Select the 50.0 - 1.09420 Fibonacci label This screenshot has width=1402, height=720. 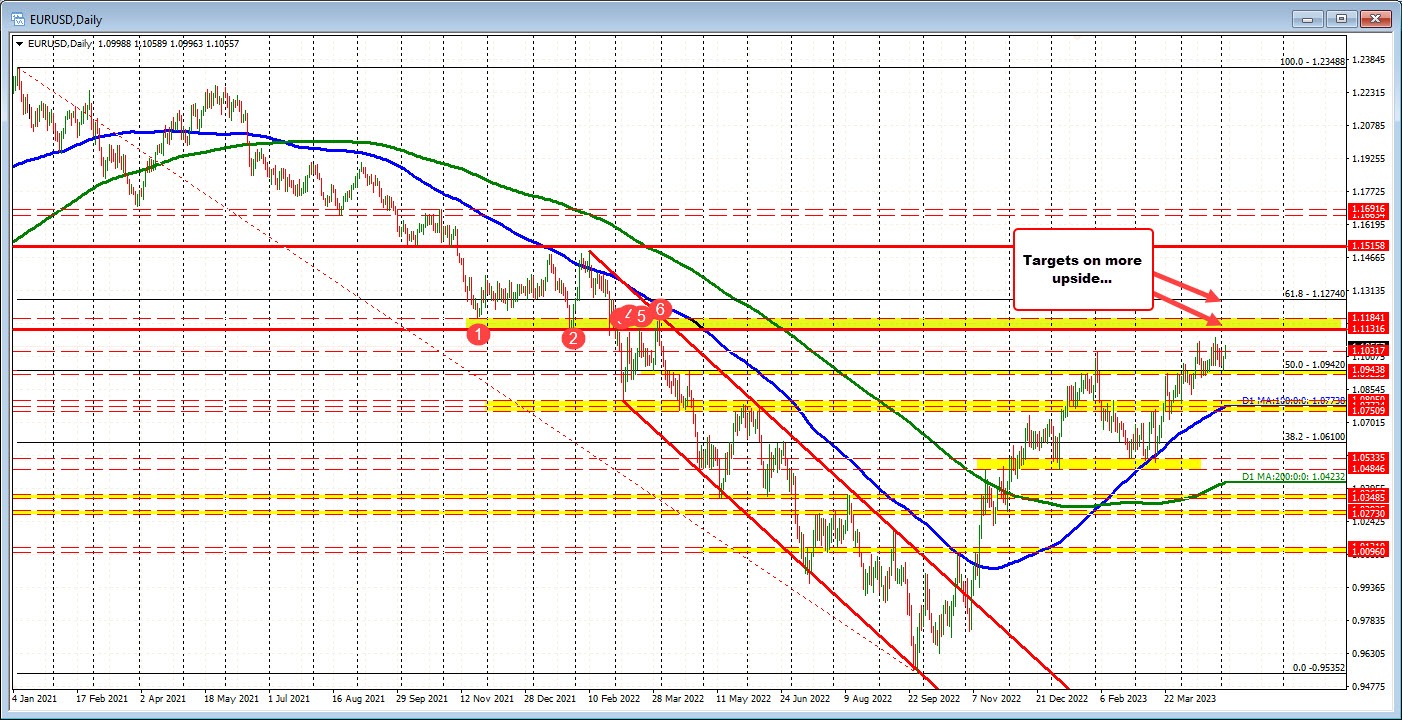(1314, 365)
